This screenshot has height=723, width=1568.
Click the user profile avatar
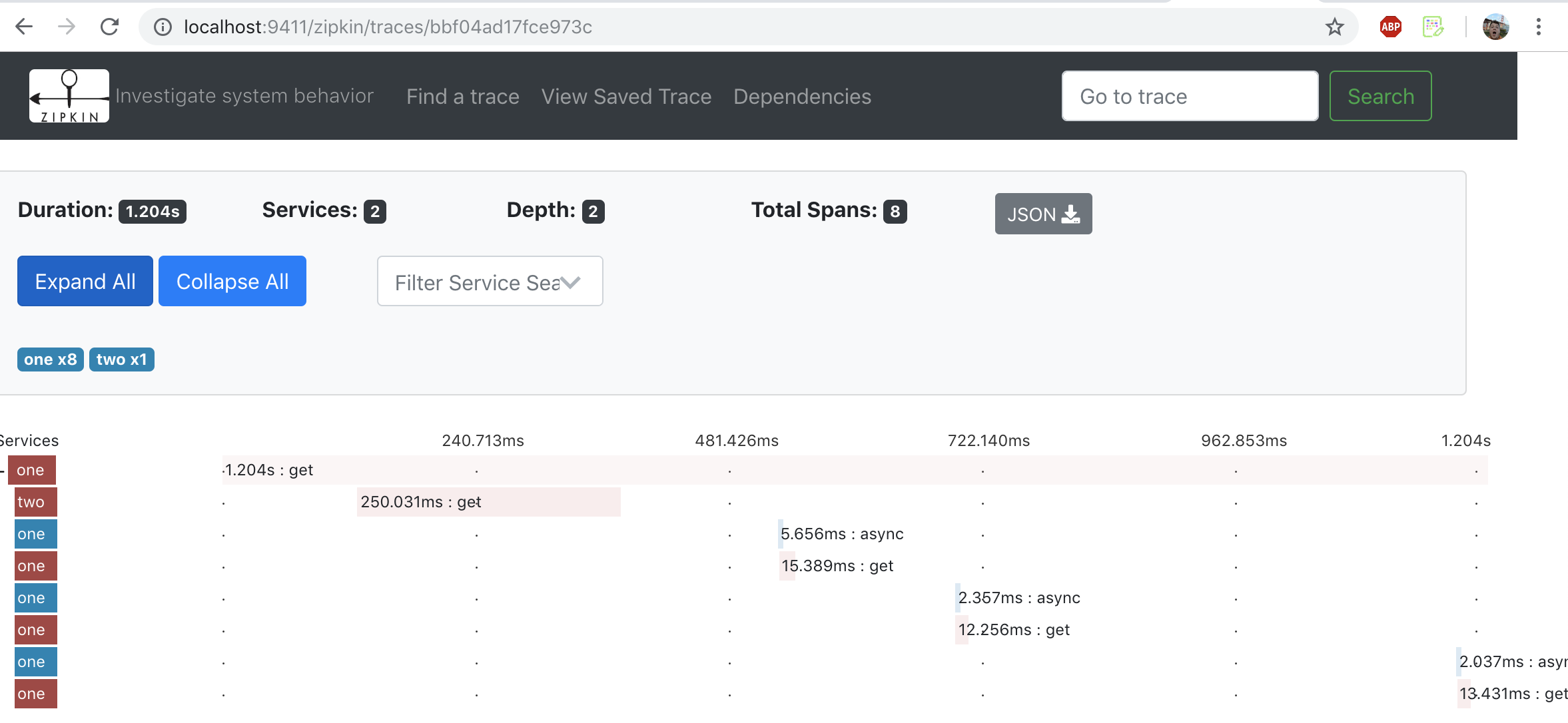tap(1495, 27)
